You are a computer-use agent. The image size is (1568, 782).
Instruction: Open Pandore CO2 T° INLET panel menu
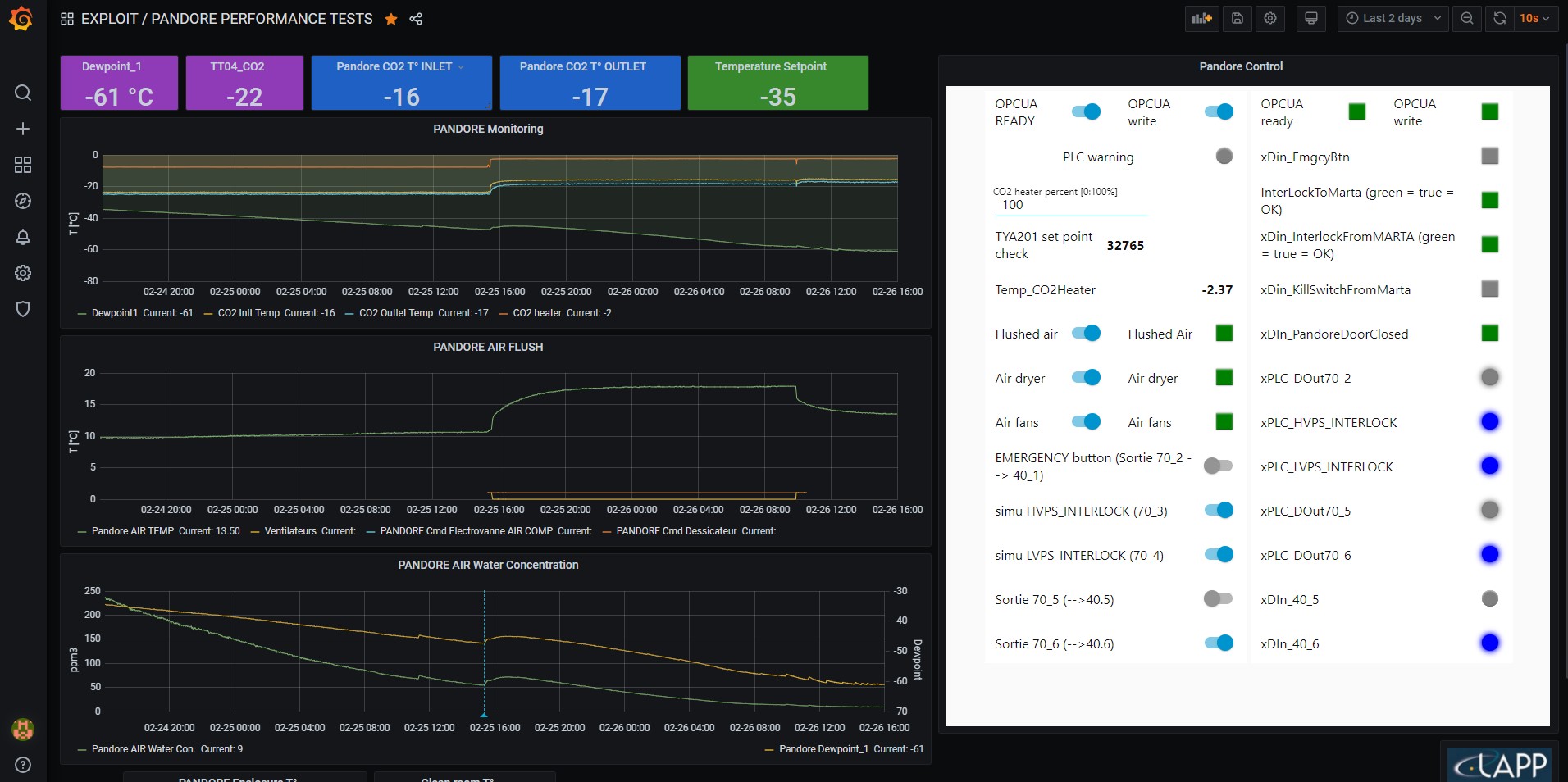click(401, 66)
